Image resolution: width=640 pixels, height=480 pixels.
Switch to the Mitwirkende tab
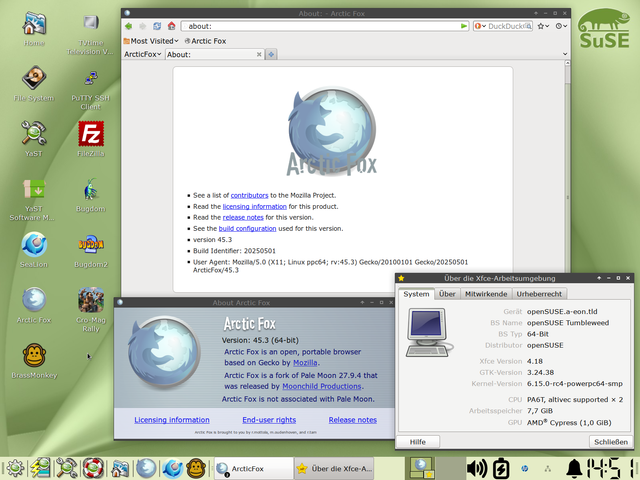tap(486, 294)
